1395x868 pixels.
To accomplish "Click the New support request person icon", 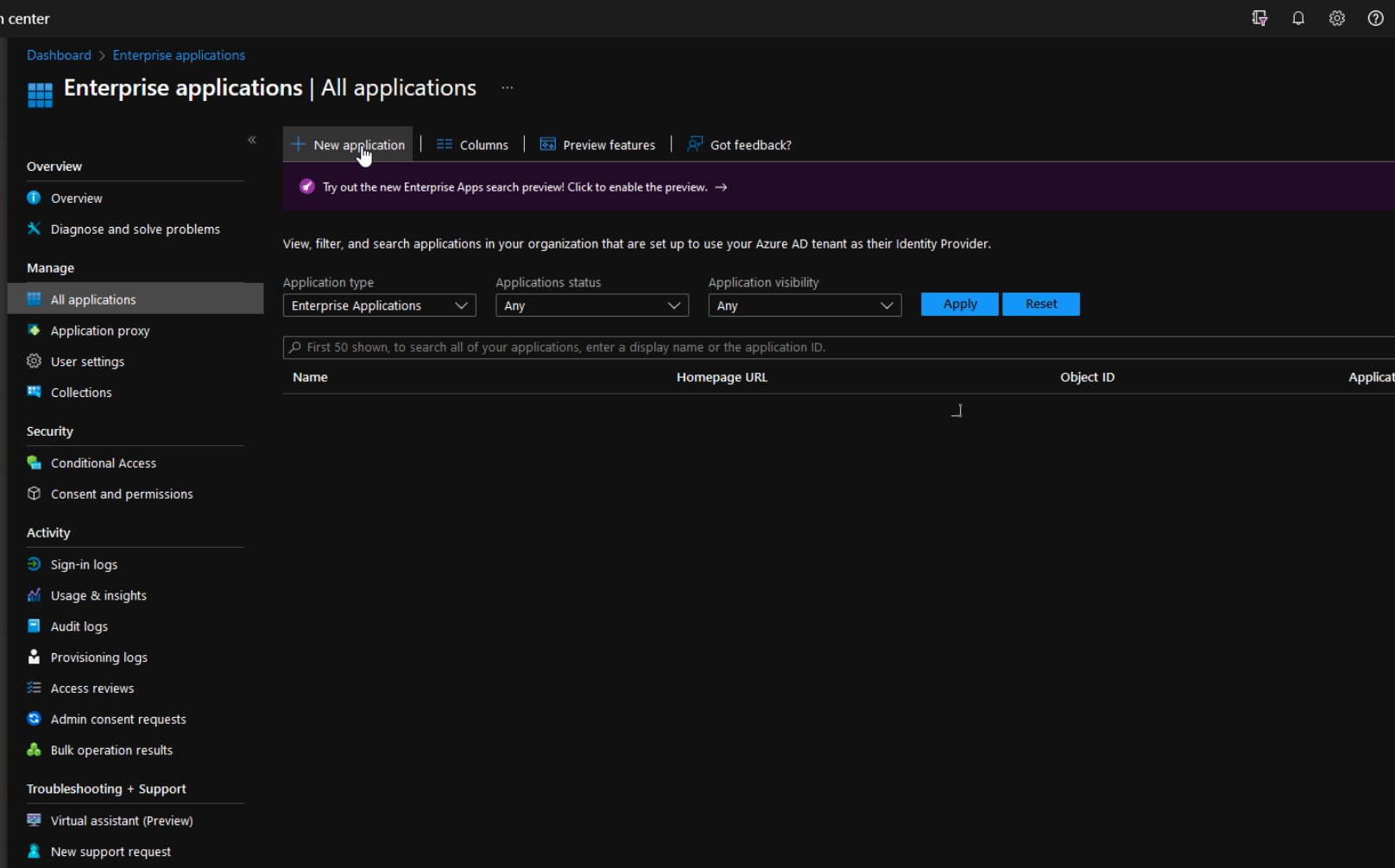I will (34, 852).
